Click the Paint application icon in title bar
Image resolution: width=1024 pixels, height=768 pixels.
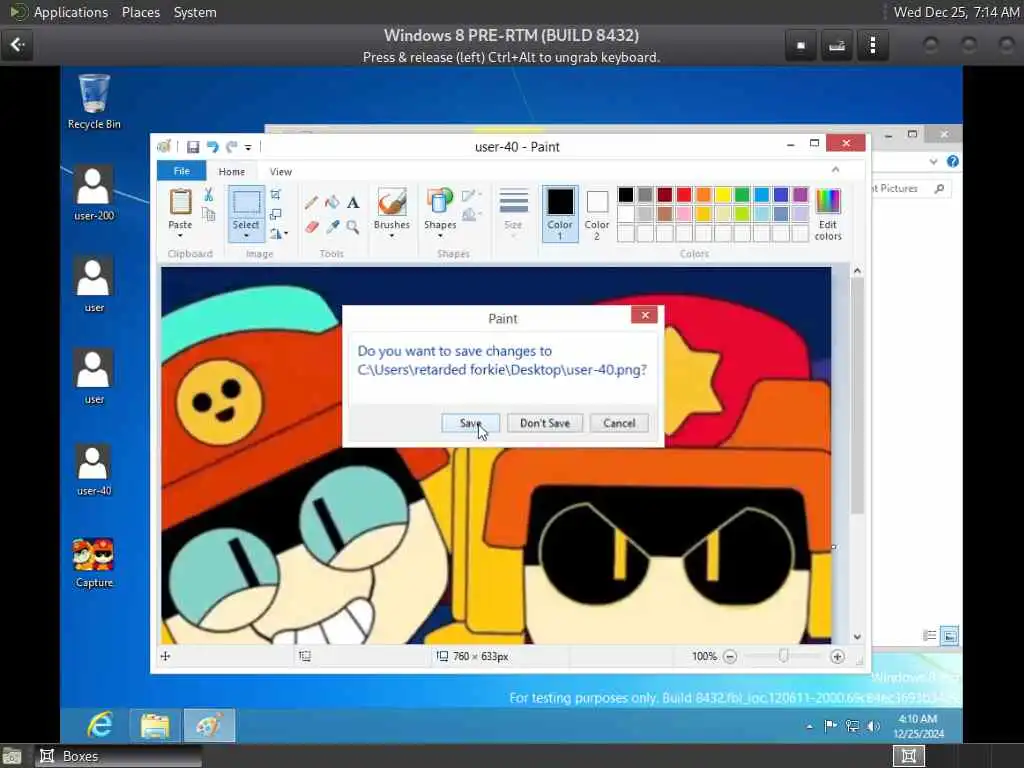point(165,146)
